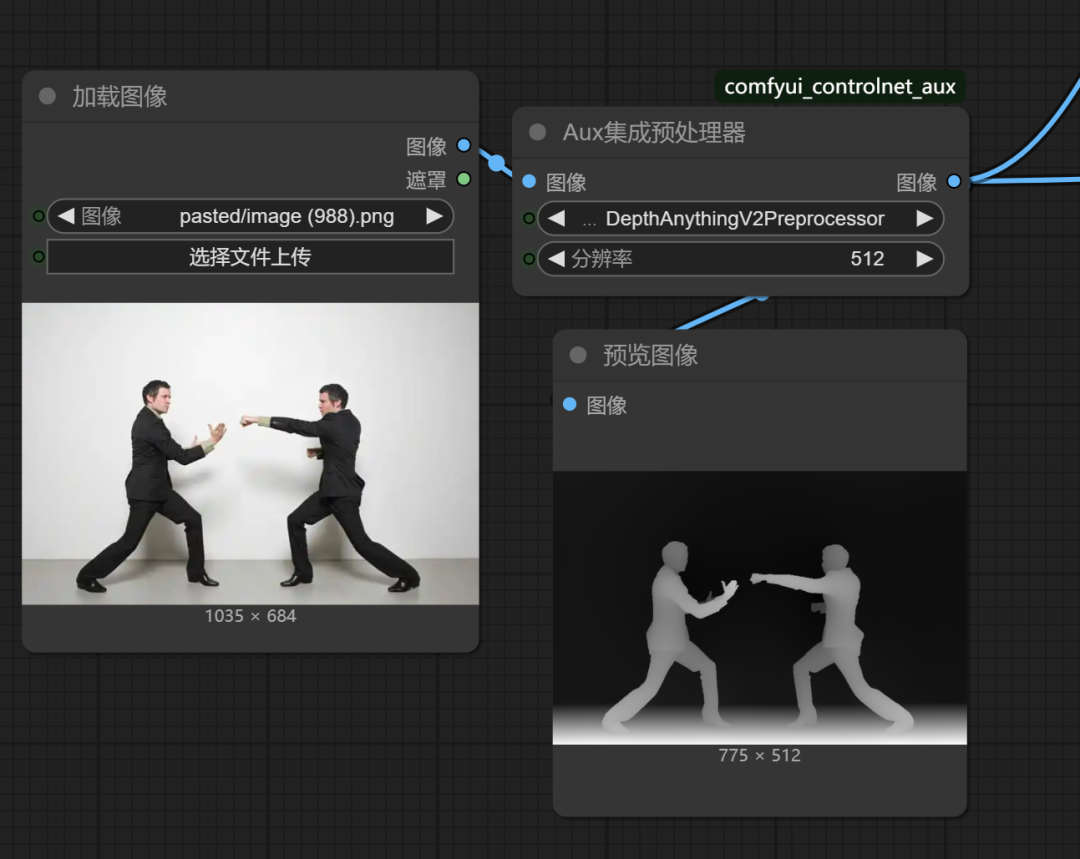1080x859 pixels.
Task: Collapse the 预览图像 node via title dot
Action: pos(578,355)
